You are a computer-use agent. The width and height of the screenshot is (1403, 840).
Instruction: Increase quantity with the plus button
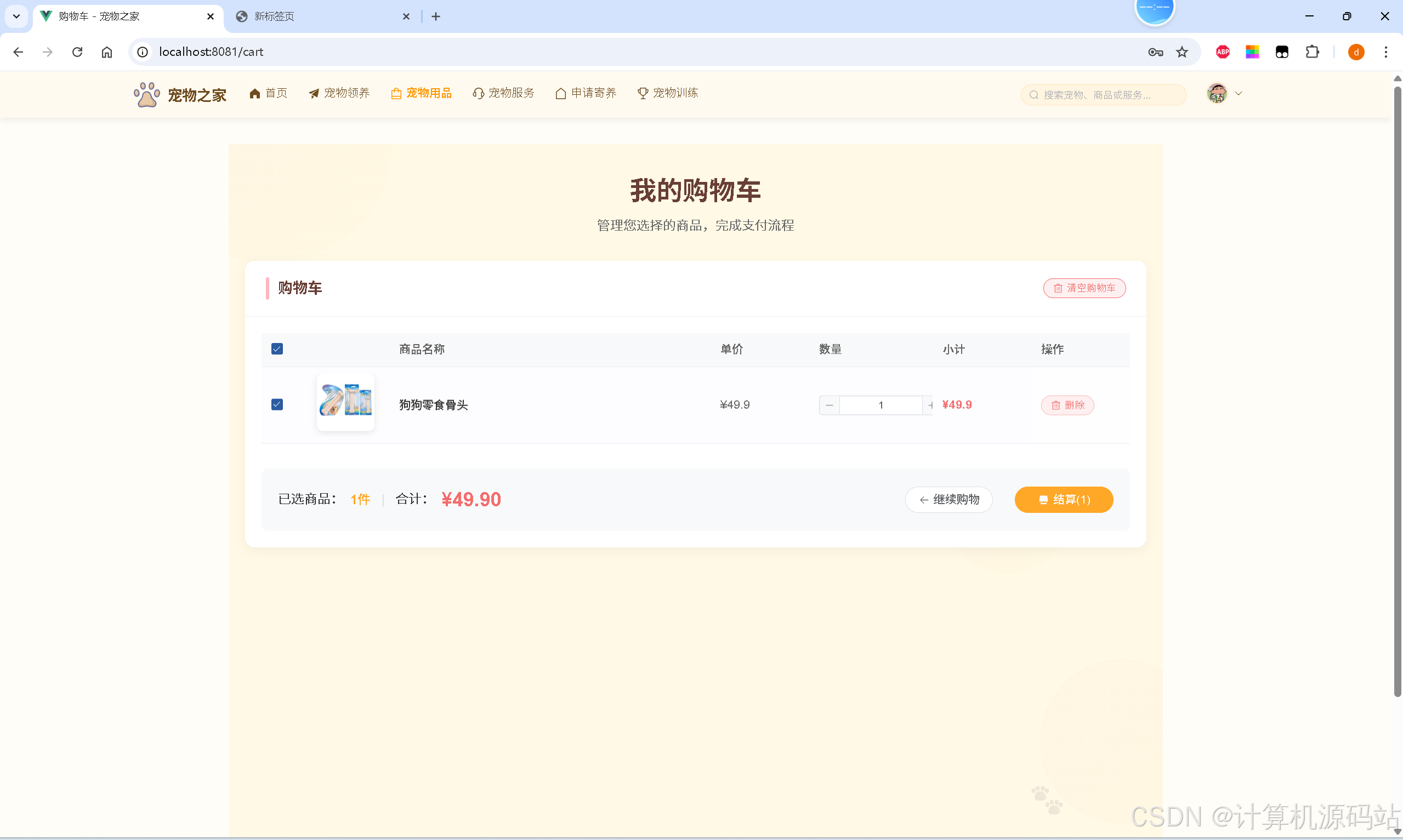(929, 405)
